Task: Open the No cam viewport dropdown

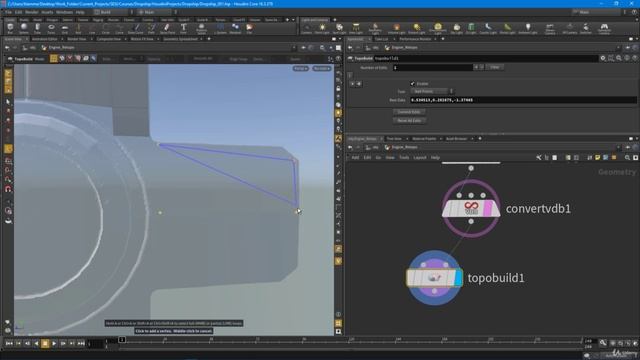Action: (321, 69)
